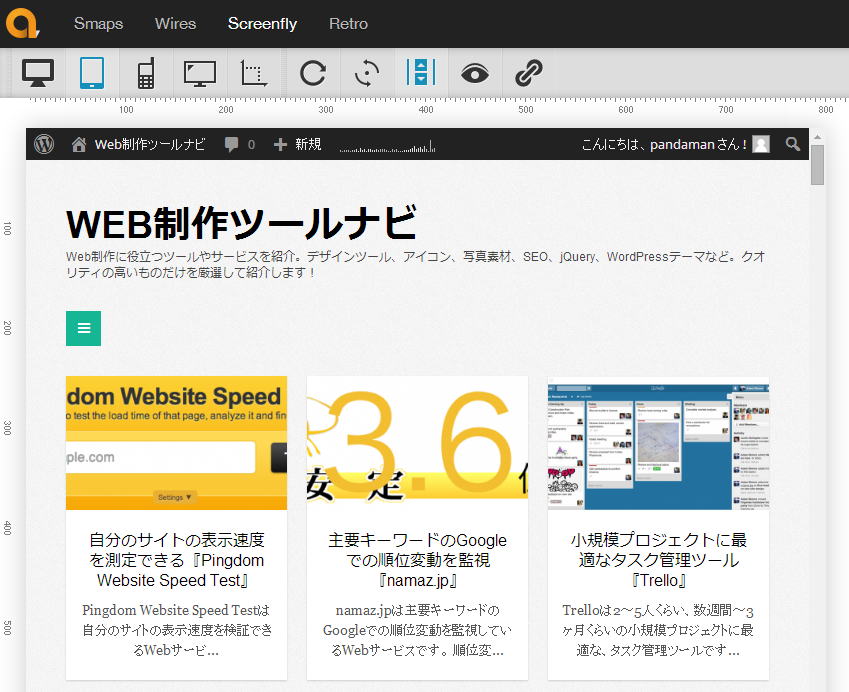This screenshot has width=849, height=692.
Task: Click the WEB制作ツールナビ site title
Action: tap(241, 223)
